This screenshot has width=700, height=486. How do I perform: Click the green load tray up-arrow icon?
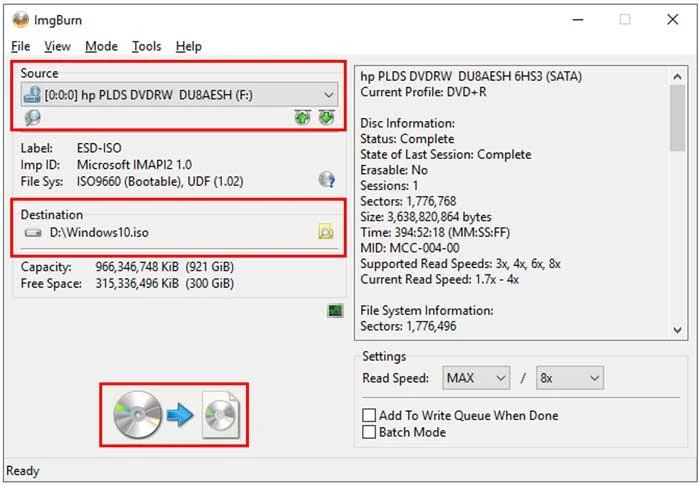(x=303, y=118)
